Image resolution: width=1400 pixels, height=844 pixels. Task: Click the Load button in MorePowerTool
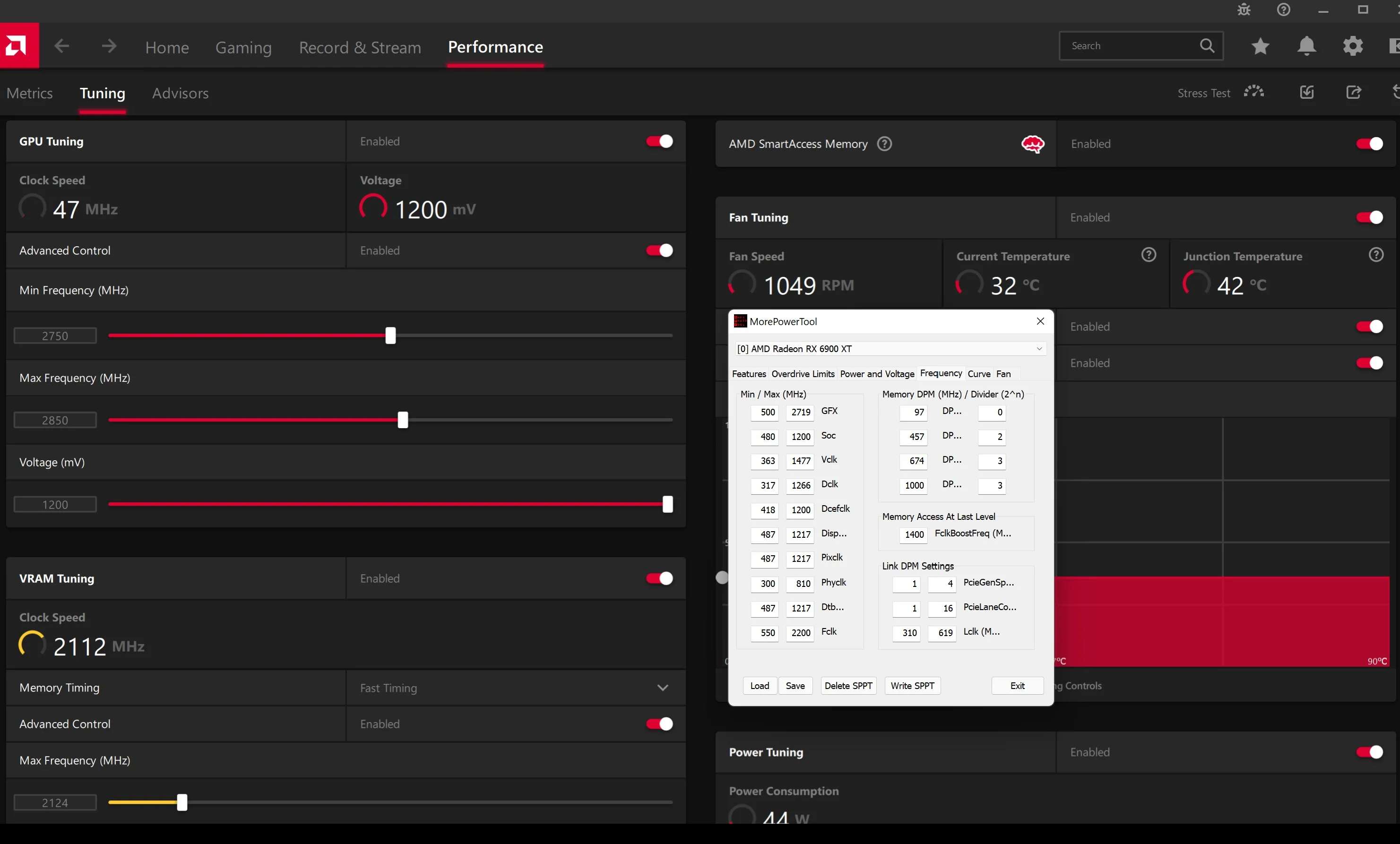tap(759, 686)
